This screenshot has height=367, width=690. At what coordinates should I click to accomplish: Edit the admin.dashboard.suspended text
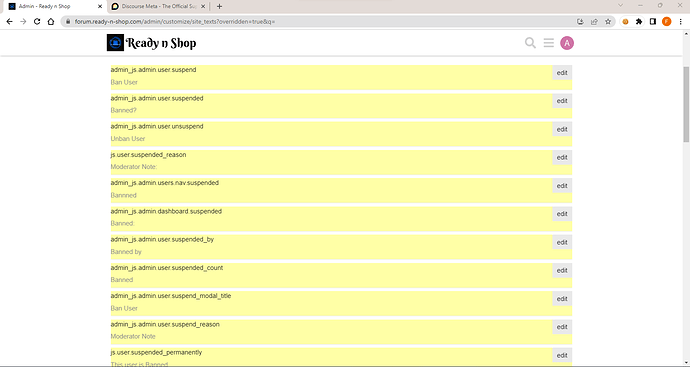click(x=562, y=214)
